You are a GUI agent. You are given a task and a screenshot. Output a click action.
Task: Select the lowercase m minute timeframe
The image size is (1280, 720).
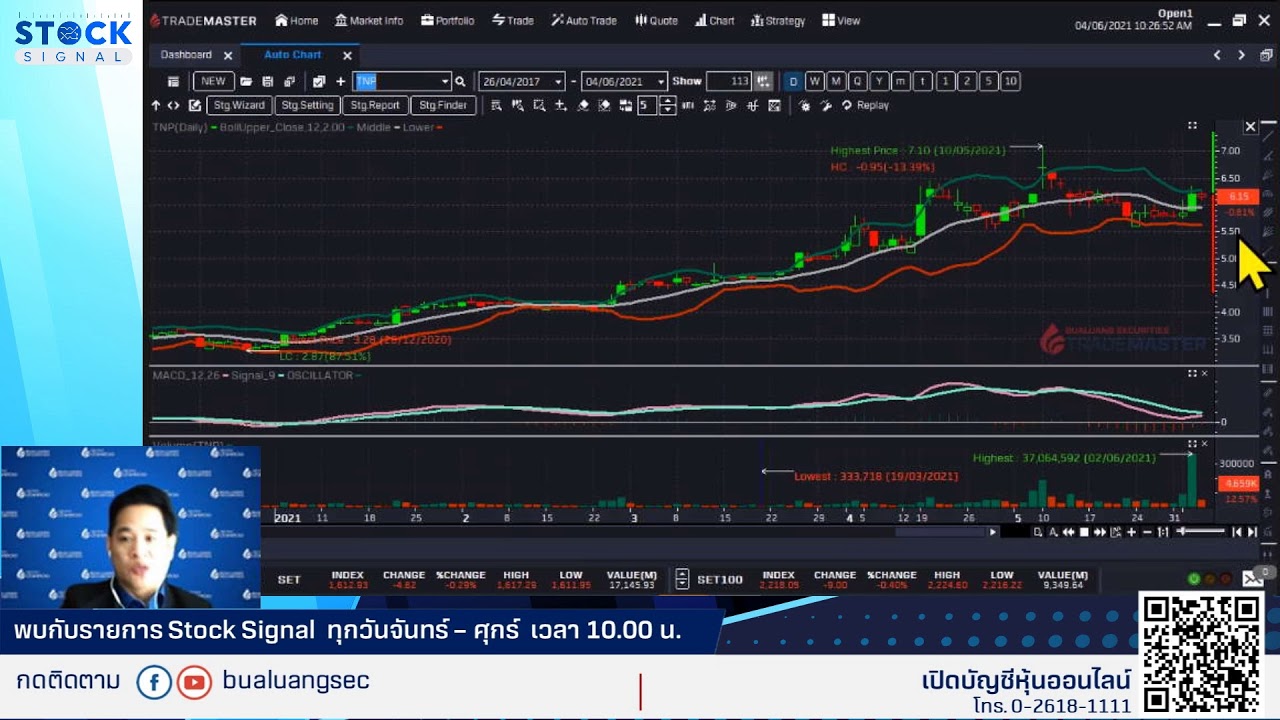click(900, 81)
